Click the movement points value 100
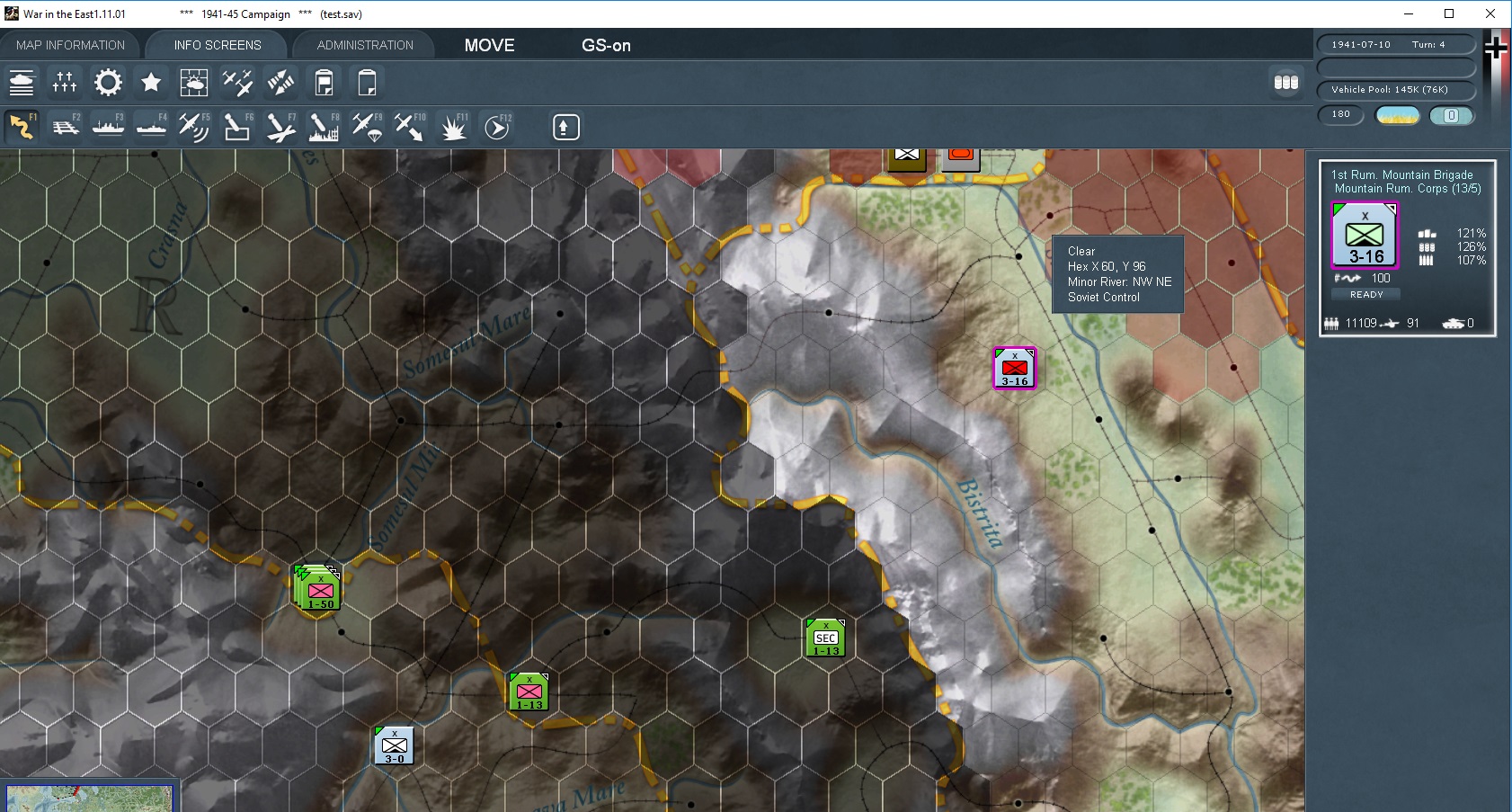The image size is (1512, 812). 1381,279
